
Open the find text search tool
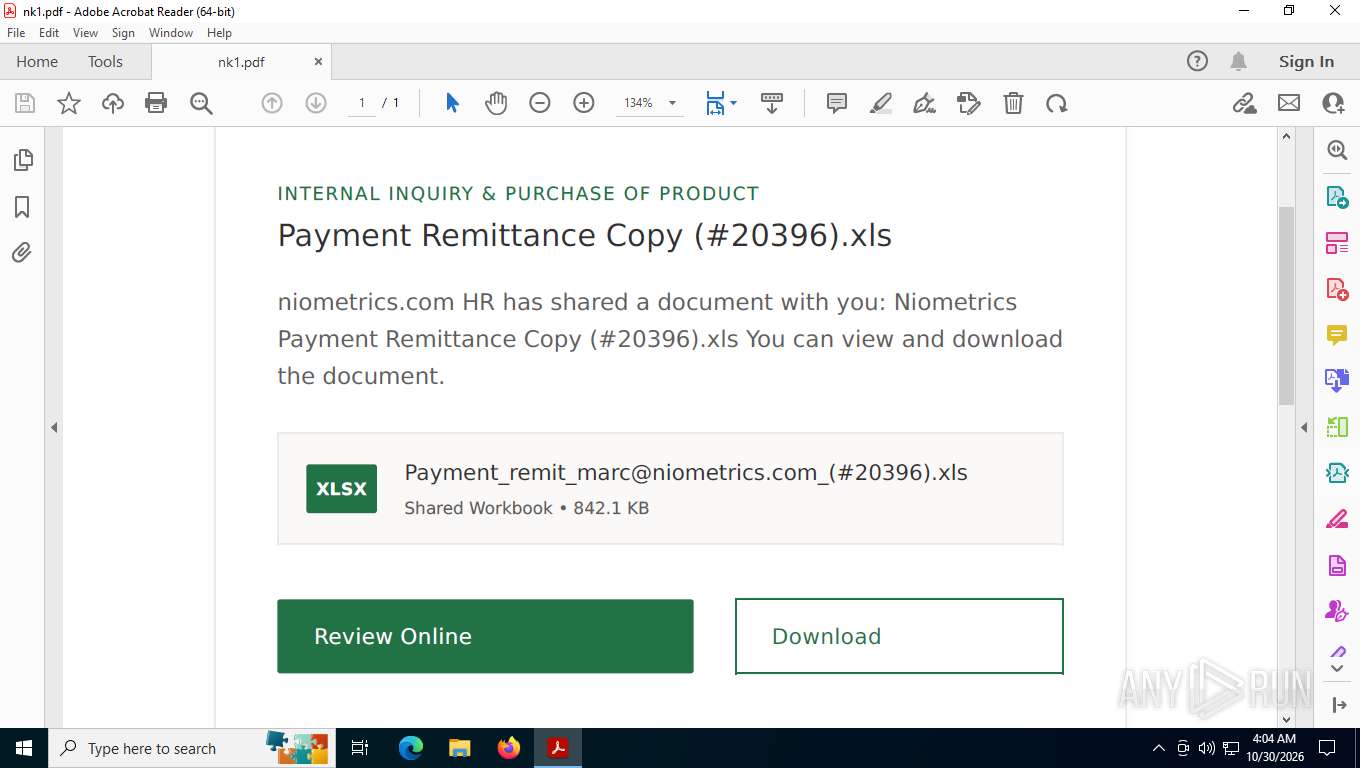tap(201, 103)
